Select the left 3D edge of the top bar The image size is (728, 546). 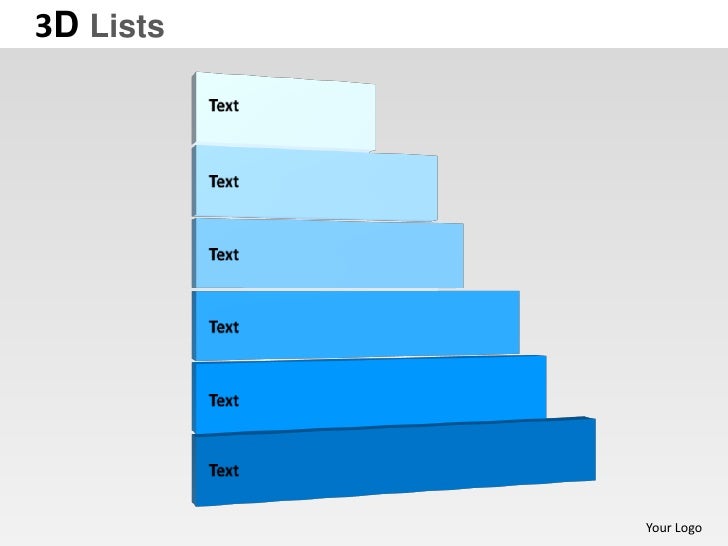pyautogui.click(x=194, y=109)
